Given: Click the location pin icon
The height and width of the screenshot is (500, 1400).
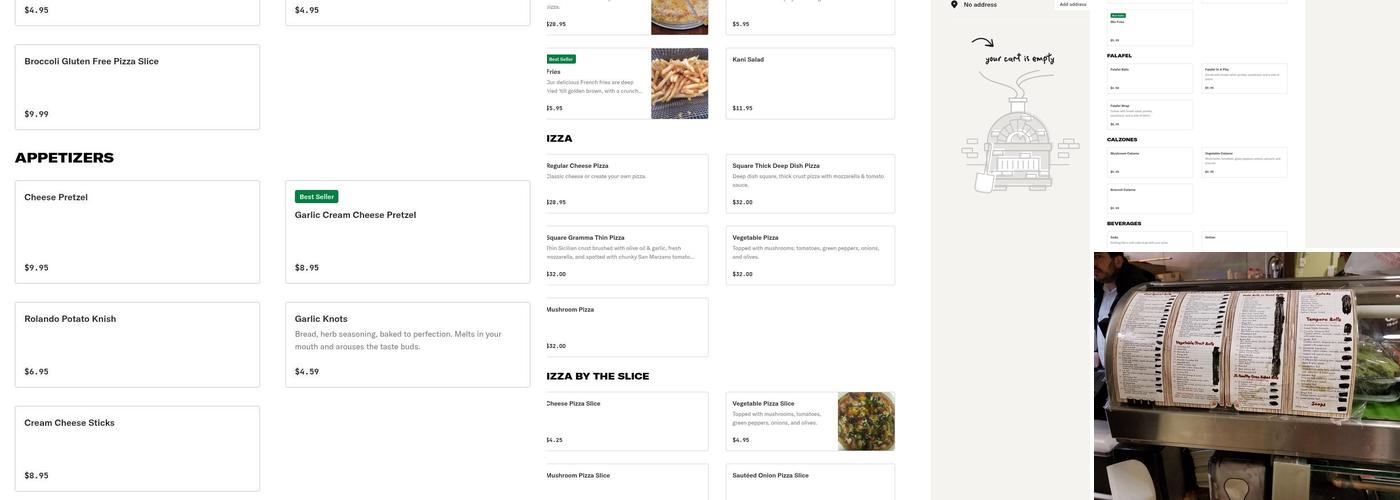Looking at the screenshot, I should [x=954, y=5].
